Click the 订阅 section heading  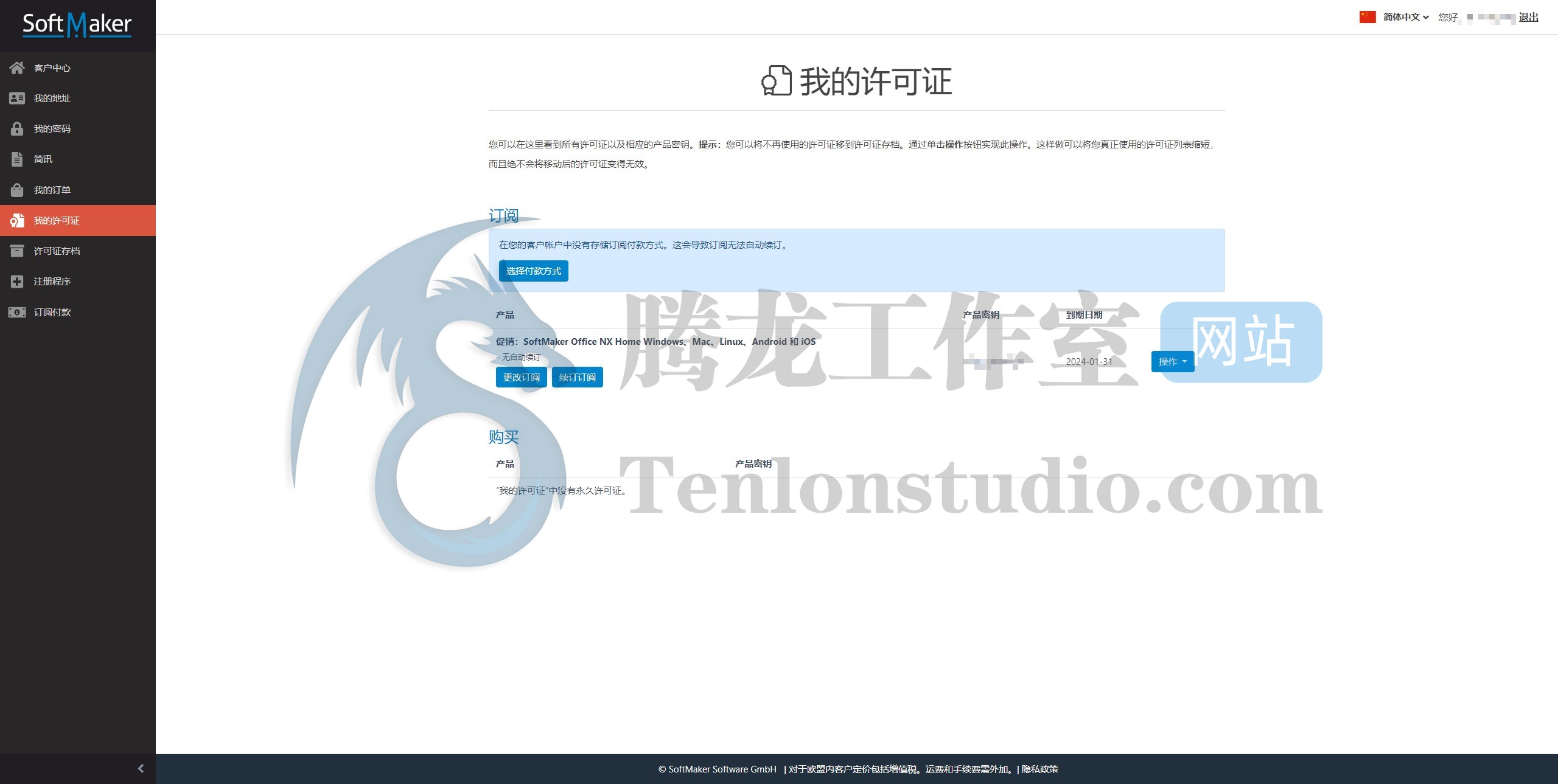[503, 215]
